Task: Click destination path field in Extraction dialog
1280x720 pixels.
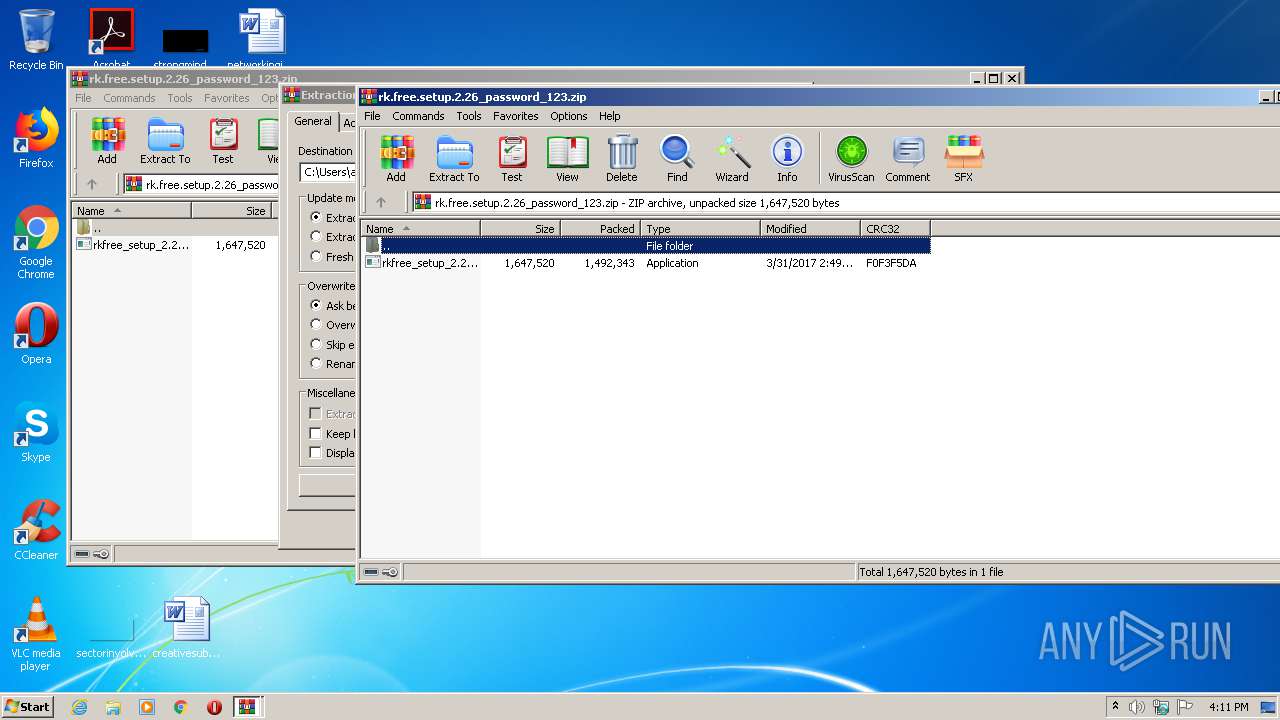Action: [328, 172]
